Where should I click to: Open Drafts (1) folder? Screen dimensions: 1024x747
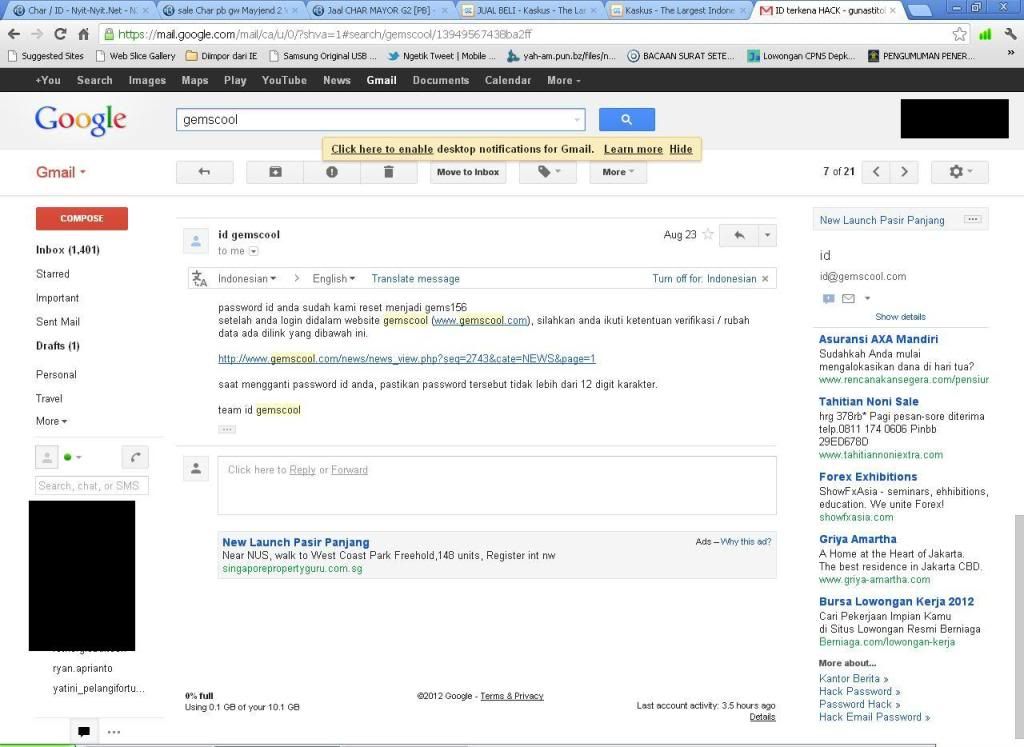point(57,346)
